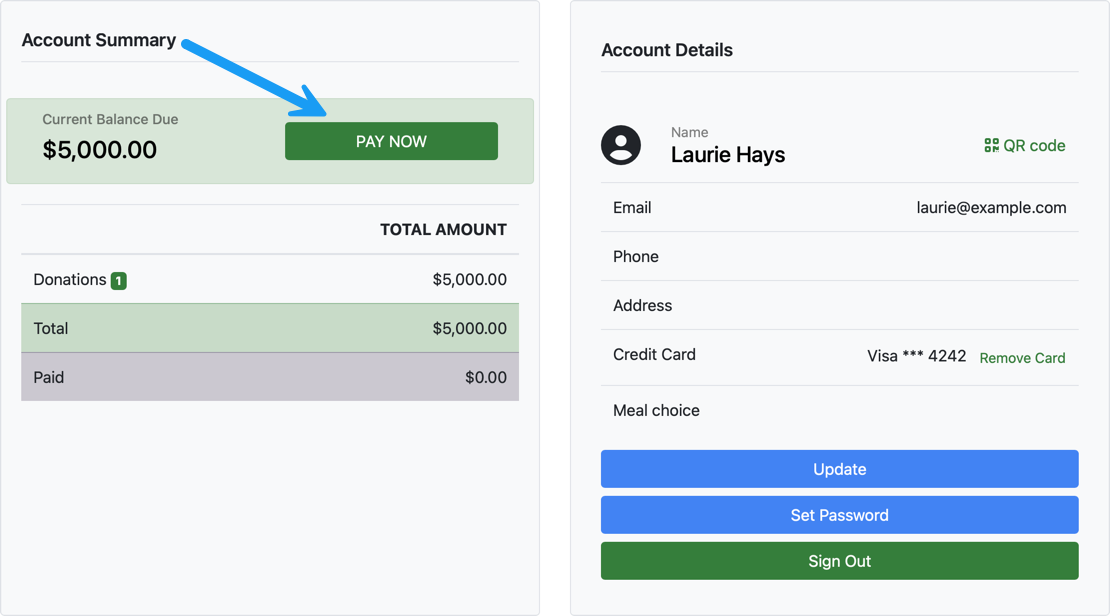
Task: Click the TOTAL AMOUNT column header
Action: click(443, 230)
